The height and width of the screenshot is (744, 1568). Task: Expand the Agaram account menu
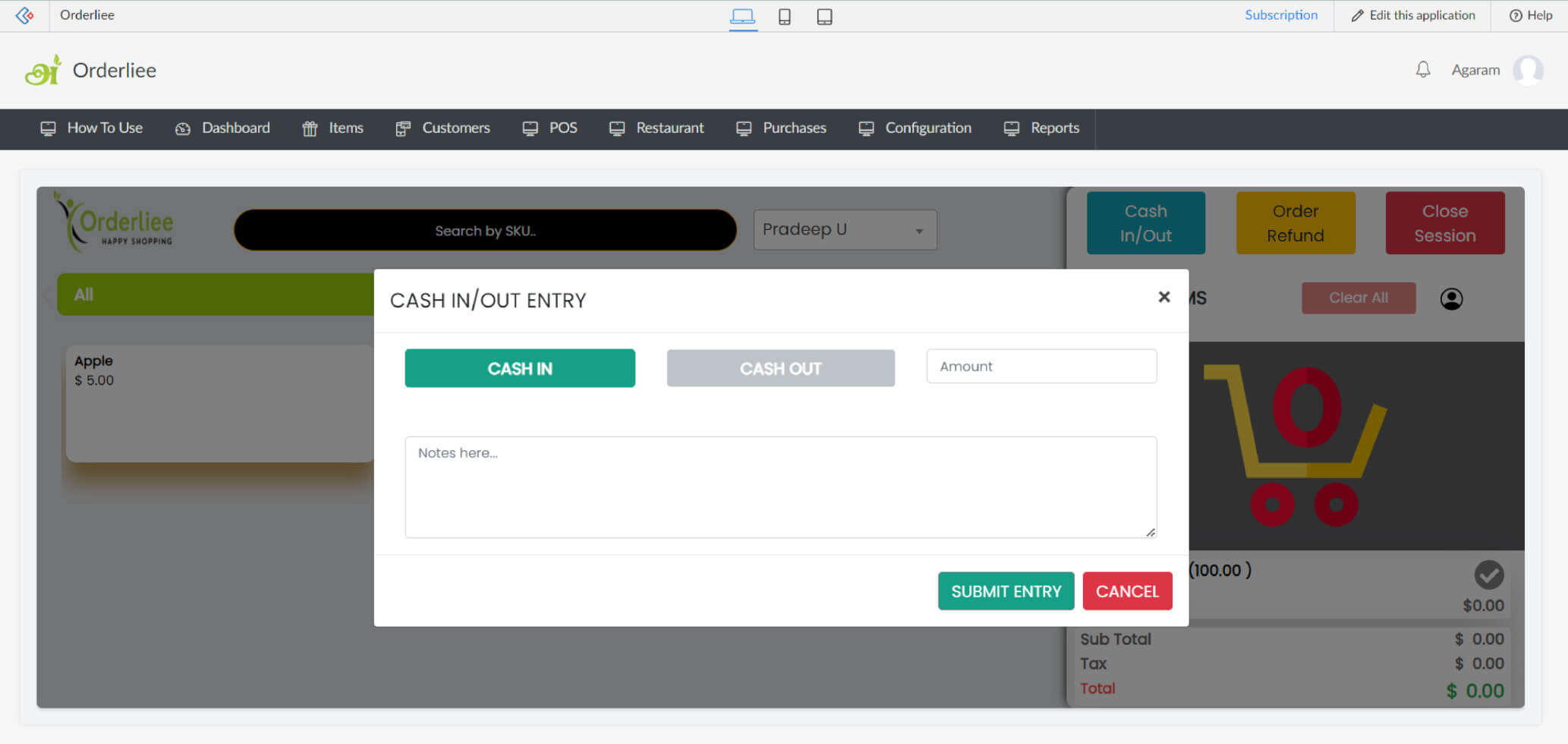click(1475, 69)
